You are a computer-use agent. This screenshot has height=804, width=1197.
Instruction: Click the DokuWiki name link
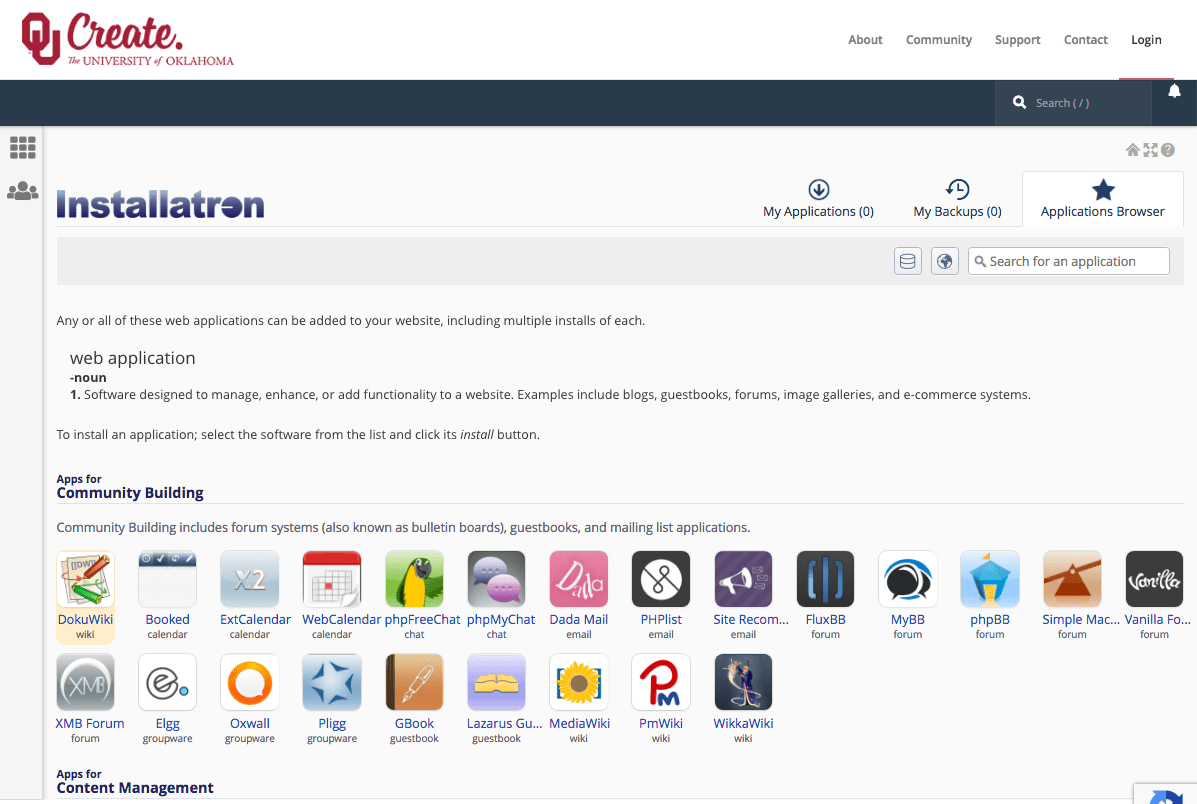point(86,619)
